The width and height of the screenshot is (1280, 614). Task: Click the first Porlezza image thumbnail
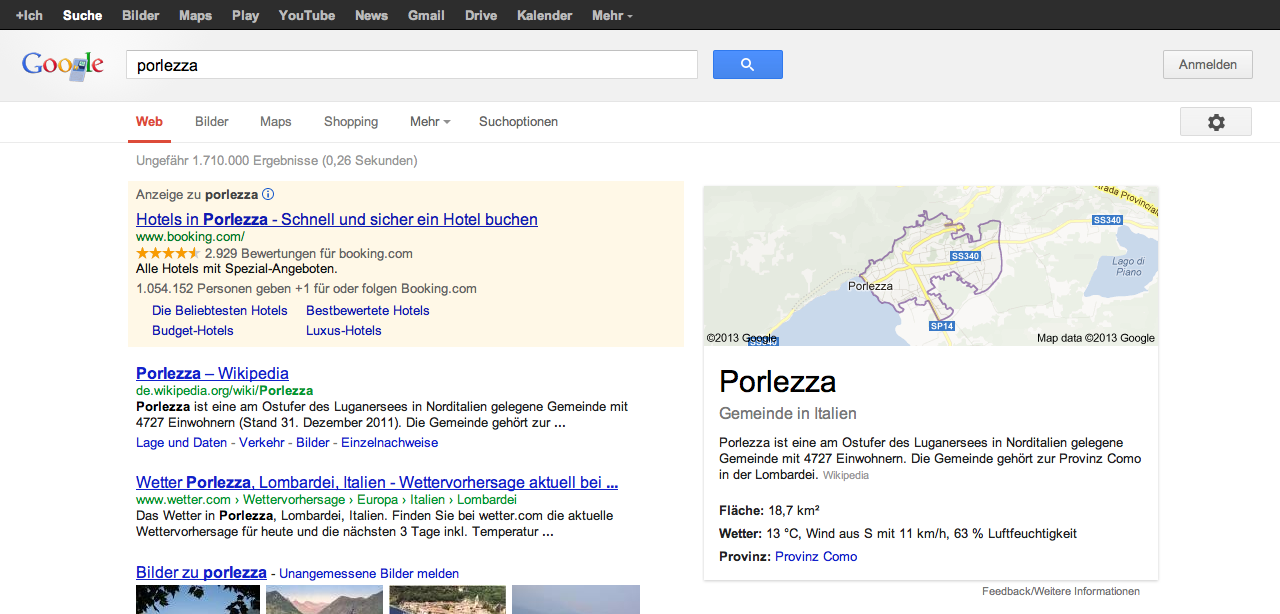coord(198,600)
